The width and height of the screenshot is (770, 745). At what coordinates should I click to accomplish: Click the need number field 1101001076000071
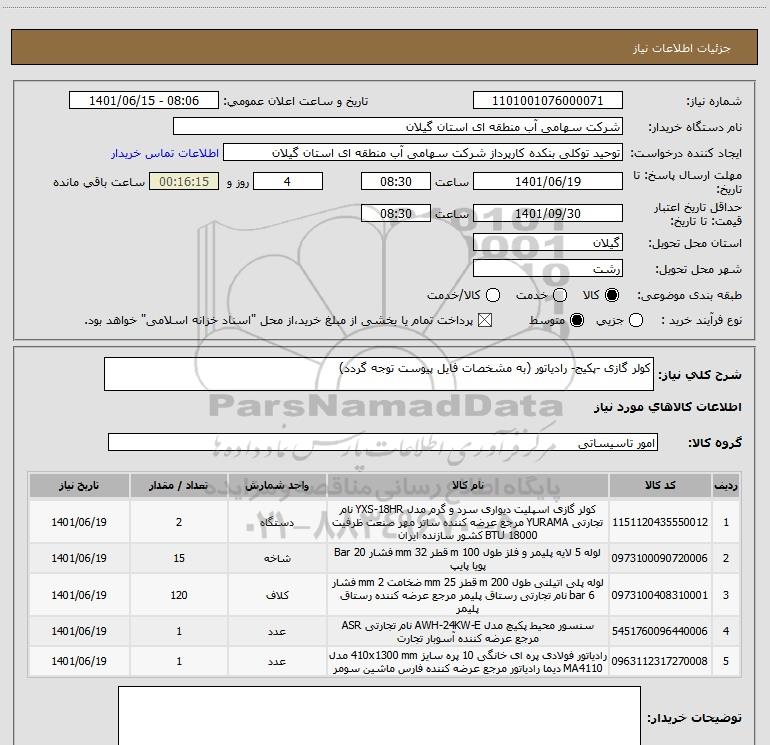click(x=548, y=100)
